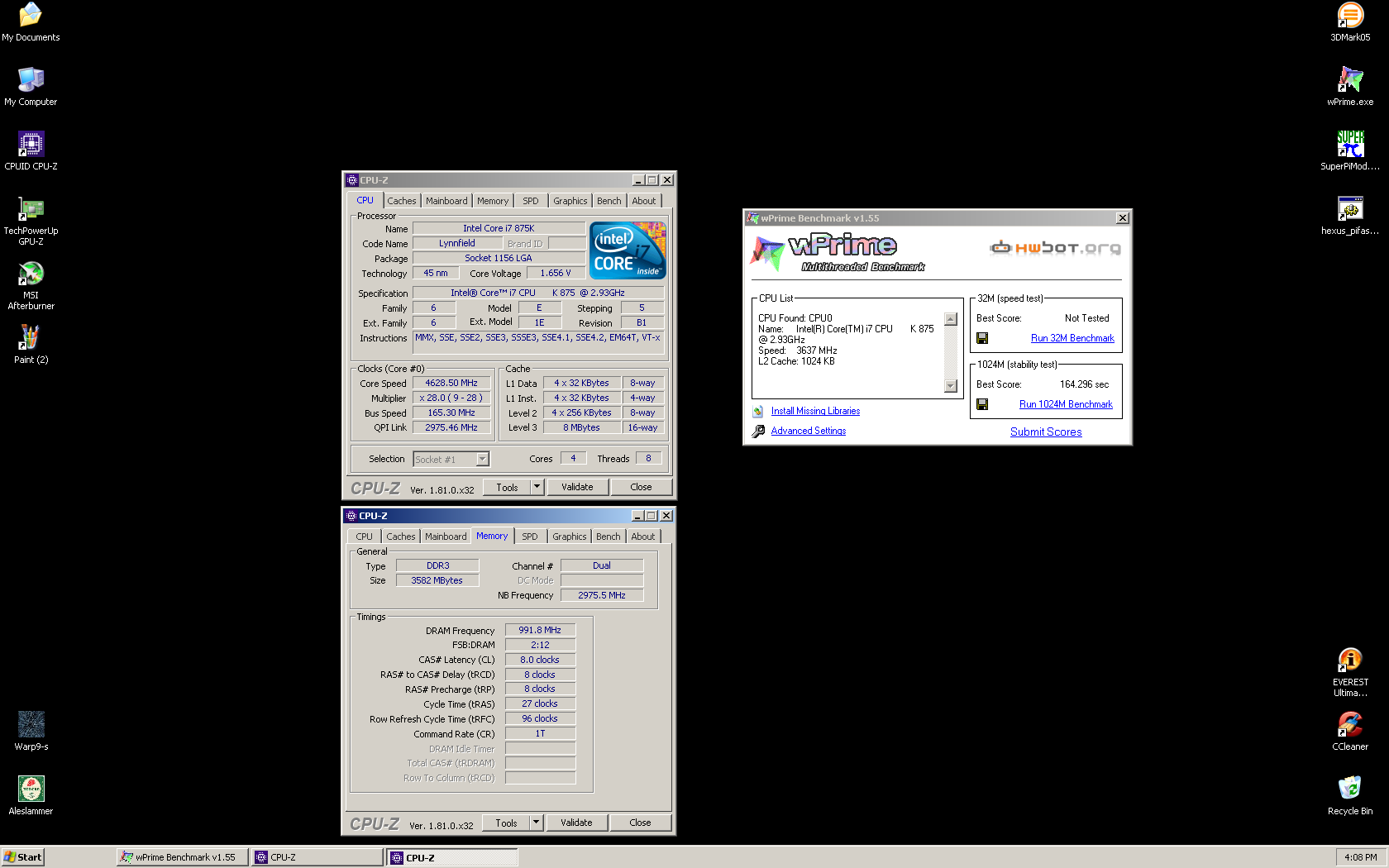Click the hwbot.org logo in wPrime
This screenshot has height=868, width=1389.
1056,247
